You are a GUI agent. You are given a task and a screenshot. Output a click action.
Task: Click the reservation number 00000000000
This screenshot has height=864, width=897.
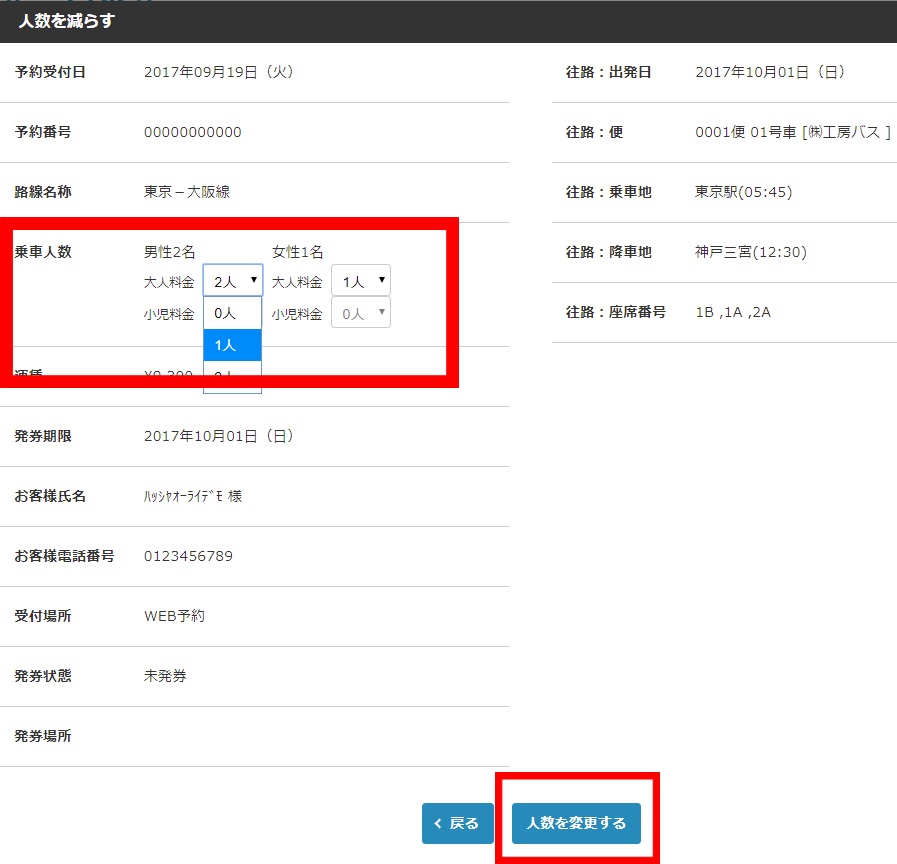click(192, 132)
